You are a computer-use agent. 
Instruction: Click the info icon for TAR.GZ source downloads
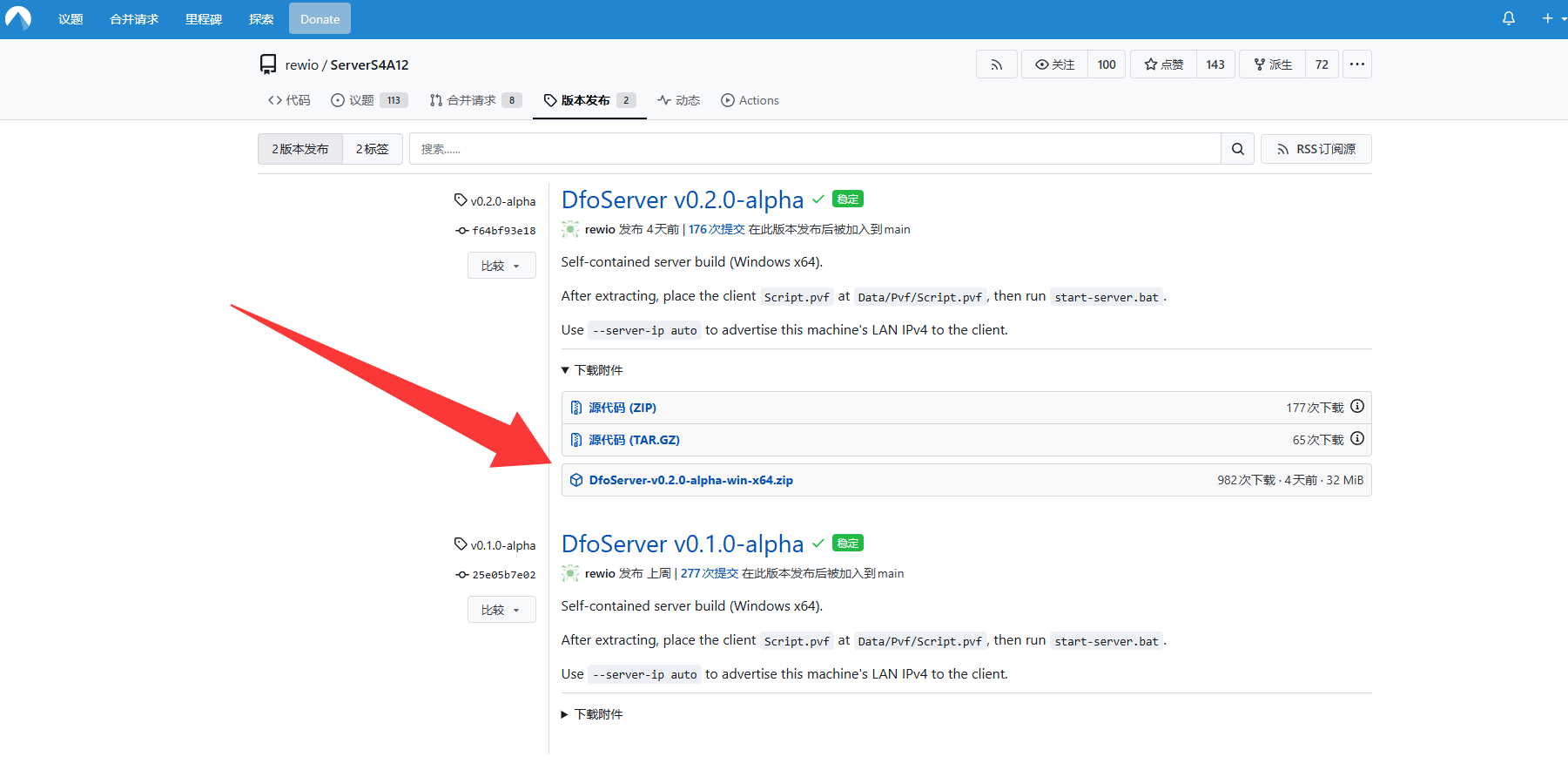click(1357, 439)
